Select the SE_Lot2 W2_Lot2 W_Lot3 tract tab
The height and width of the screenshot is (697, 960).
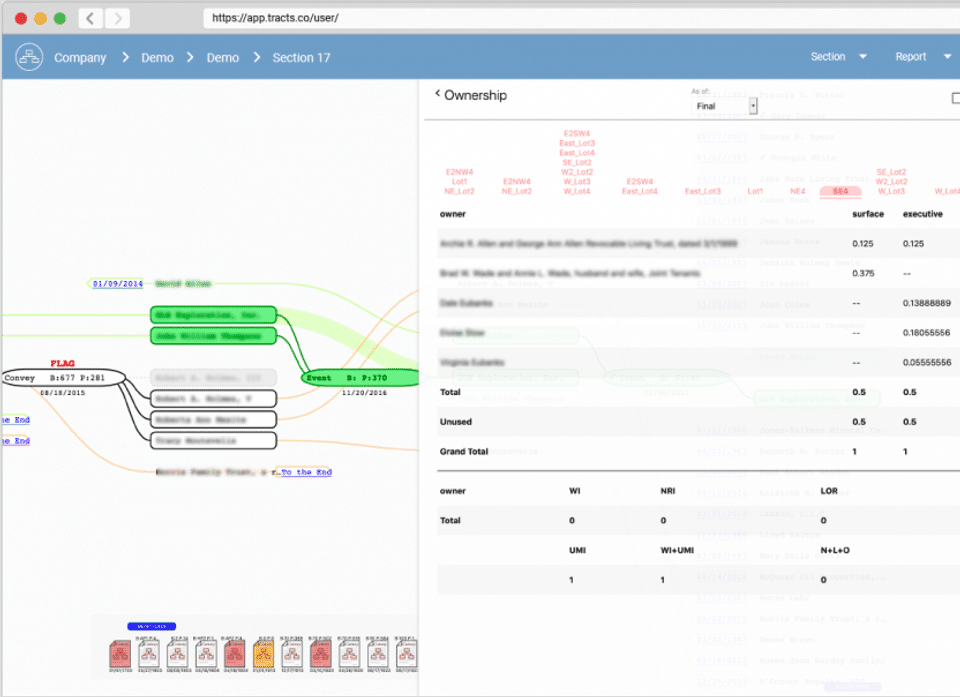click(x=891, y=182)
